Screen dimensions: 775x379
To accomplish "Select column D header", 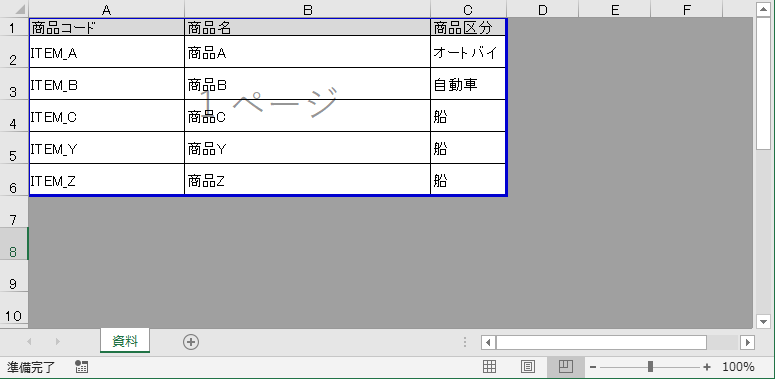I will 543,9.
